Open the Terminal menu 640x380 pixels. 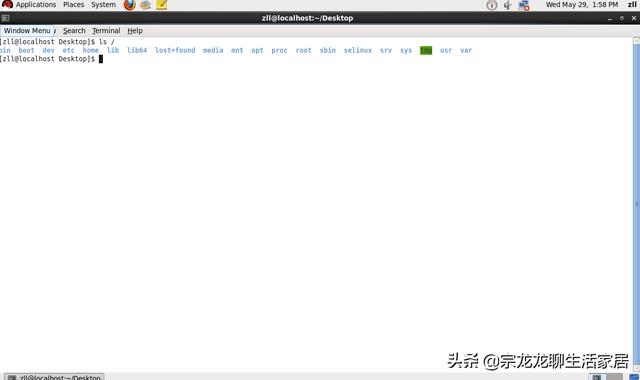[106, 31]
